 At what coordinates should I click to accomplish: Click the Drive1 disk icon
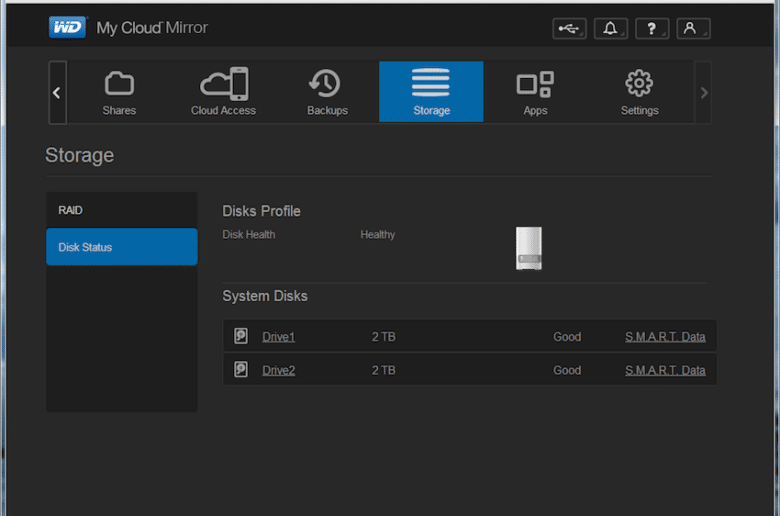point(241,336)
